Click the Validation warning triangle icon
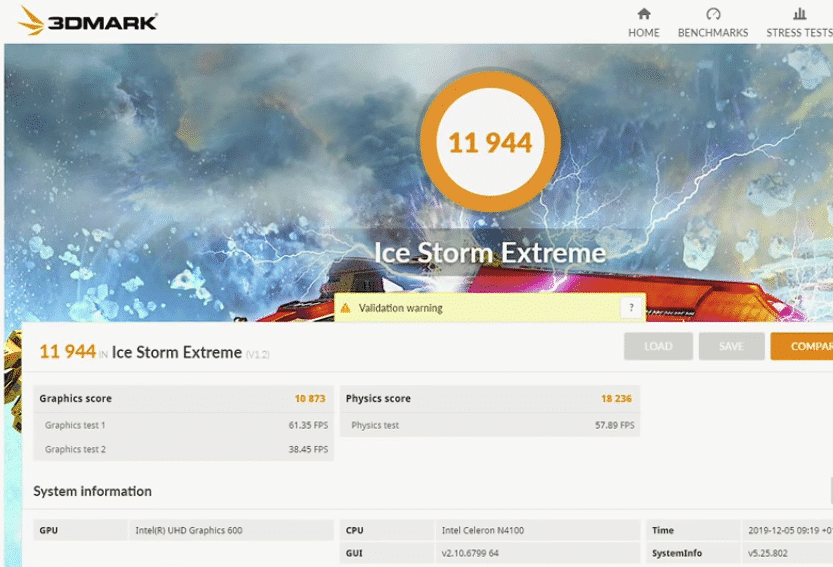The image size is (833, 567). click(x=345, y=308)
